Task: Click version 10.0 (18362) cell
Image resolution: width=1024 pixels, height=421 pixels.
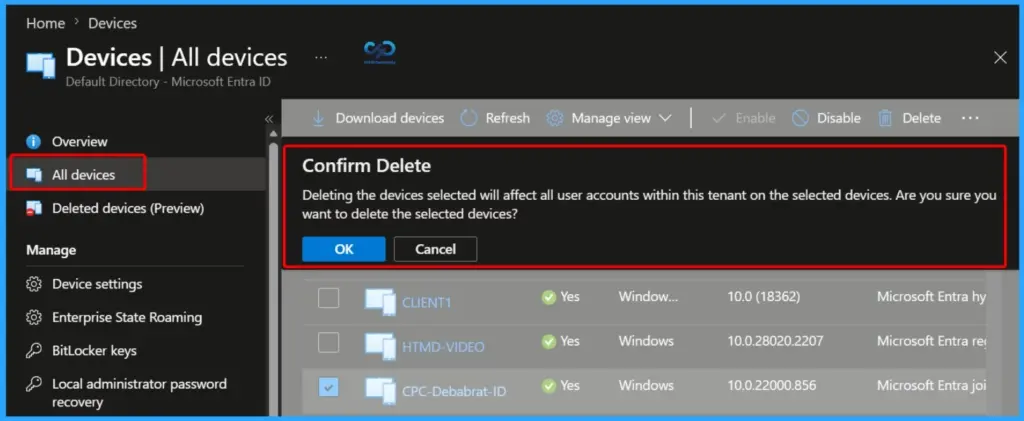Action: tap(763, 297)
